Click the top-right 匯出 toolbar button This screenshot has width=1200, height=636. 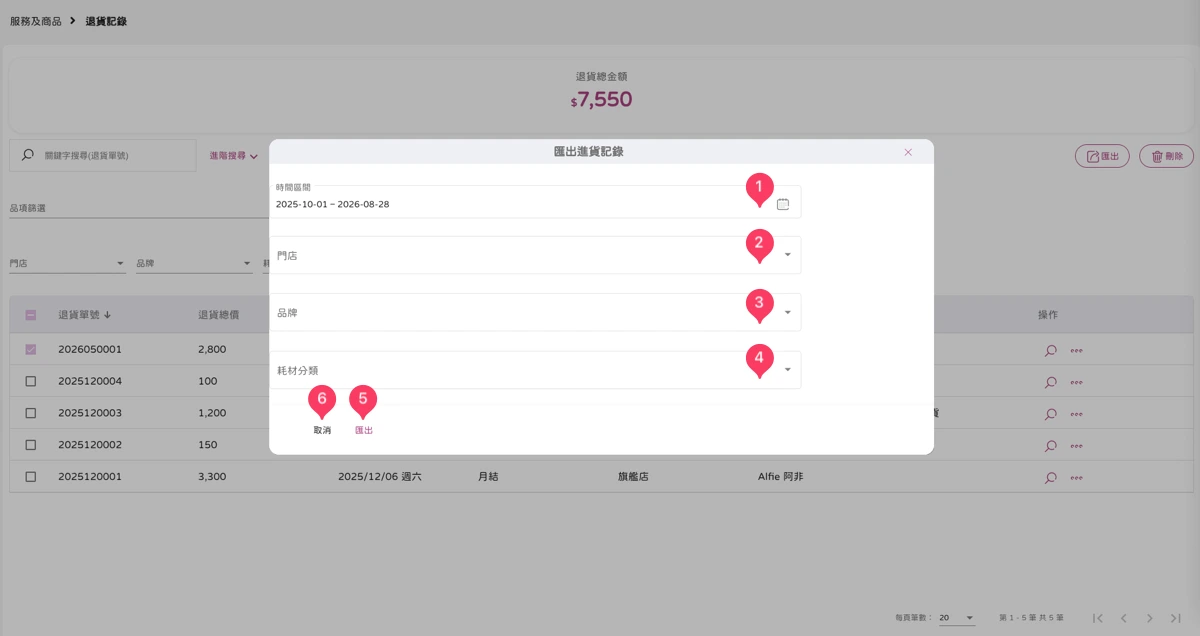[1102, 156]
